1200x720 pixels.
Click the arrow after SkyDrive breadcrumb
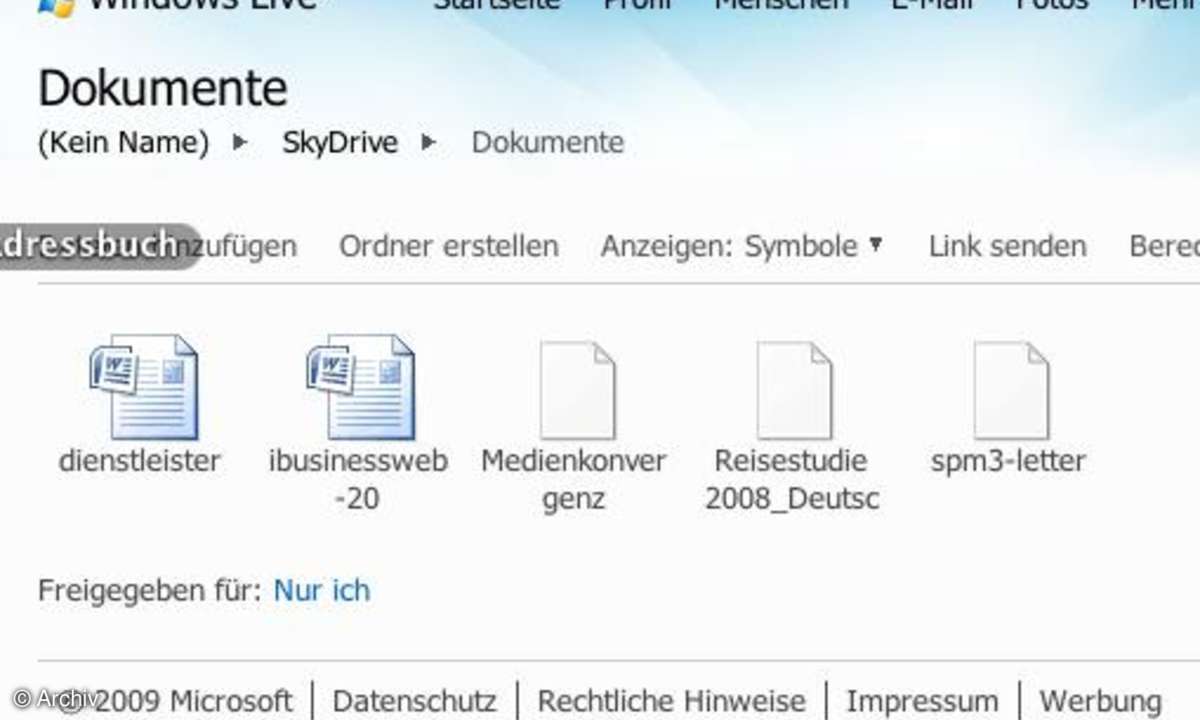pos(429,143)
